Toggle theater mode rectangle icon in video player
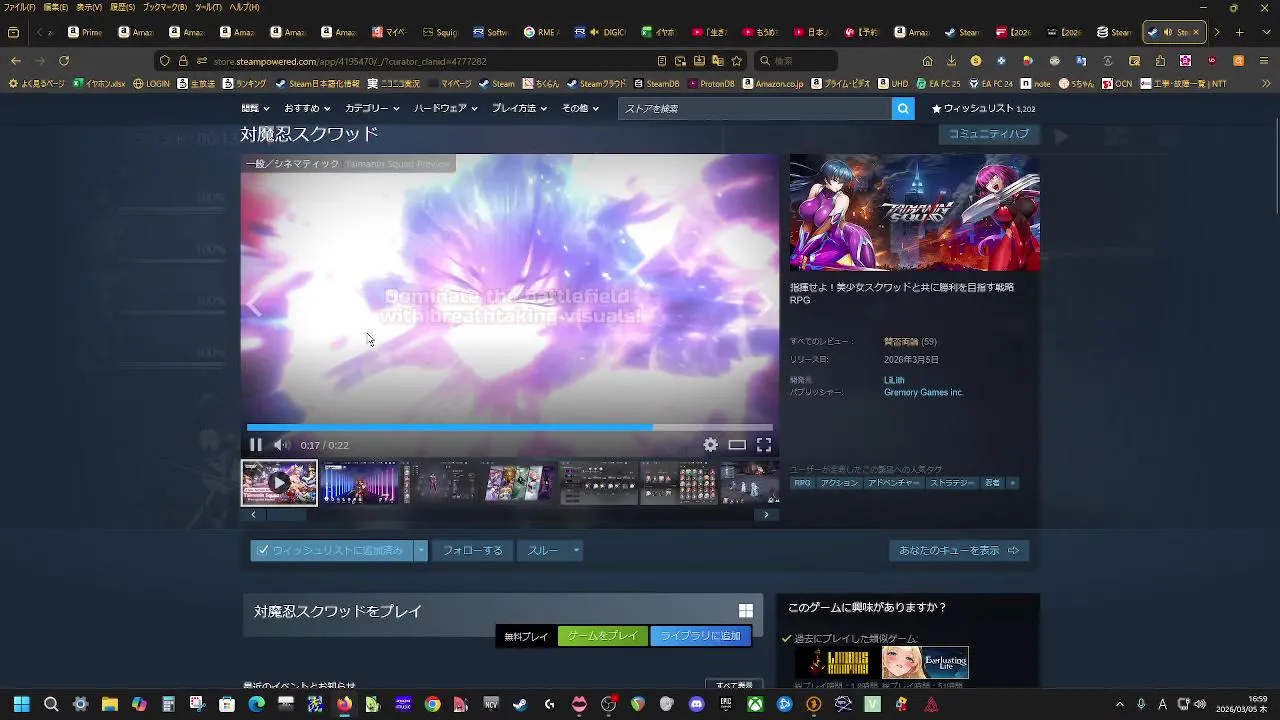The height and width of the screenshot is (720, 1280). click(737, 445)
